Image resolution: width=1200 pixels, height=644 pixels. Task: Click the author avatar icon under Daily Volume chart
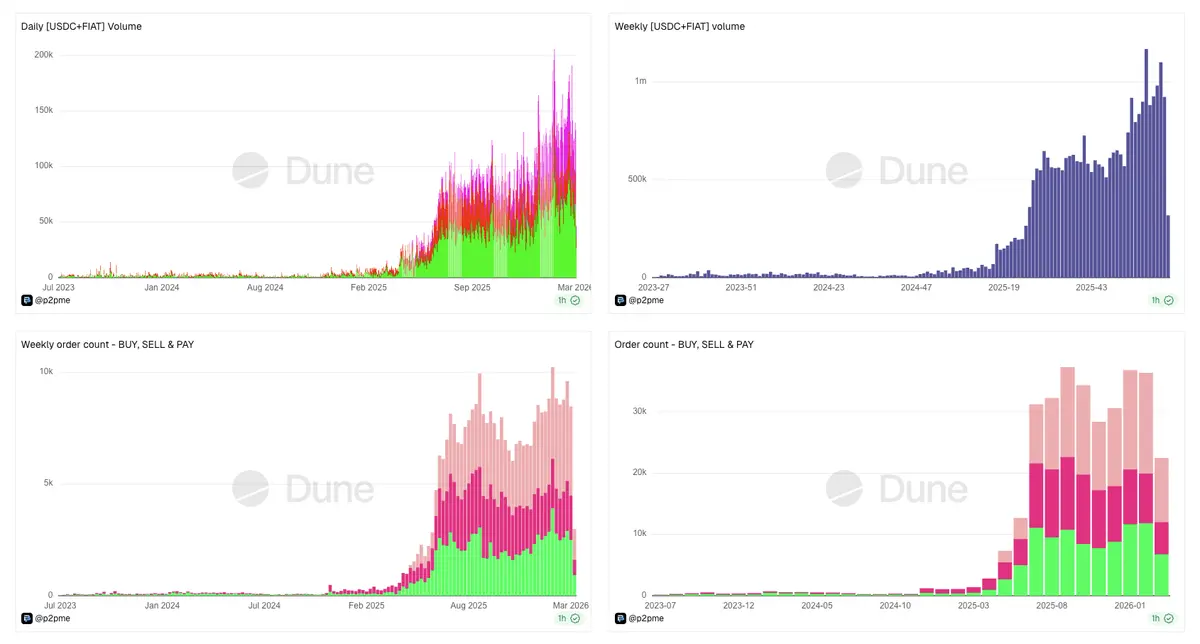point(26,299)
